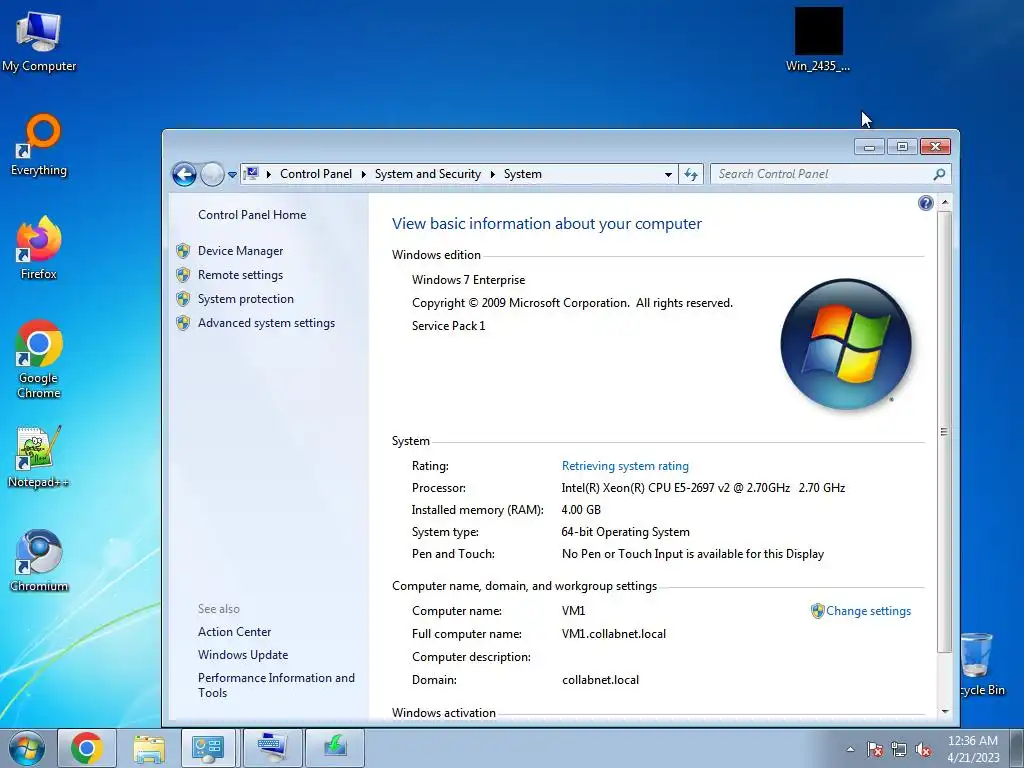The height and width of the screenshot is (768, 1024).
Task: Click green arrow taskbar application
Action: tap(335, 748)
